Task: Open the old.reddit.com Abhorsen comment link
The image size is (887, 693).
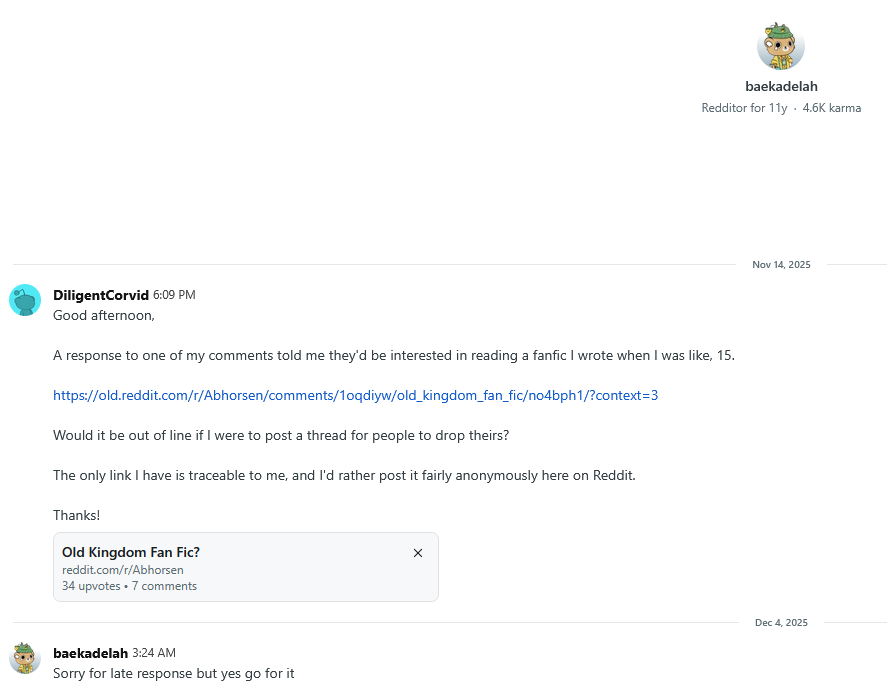Action: tap(355, 395)
